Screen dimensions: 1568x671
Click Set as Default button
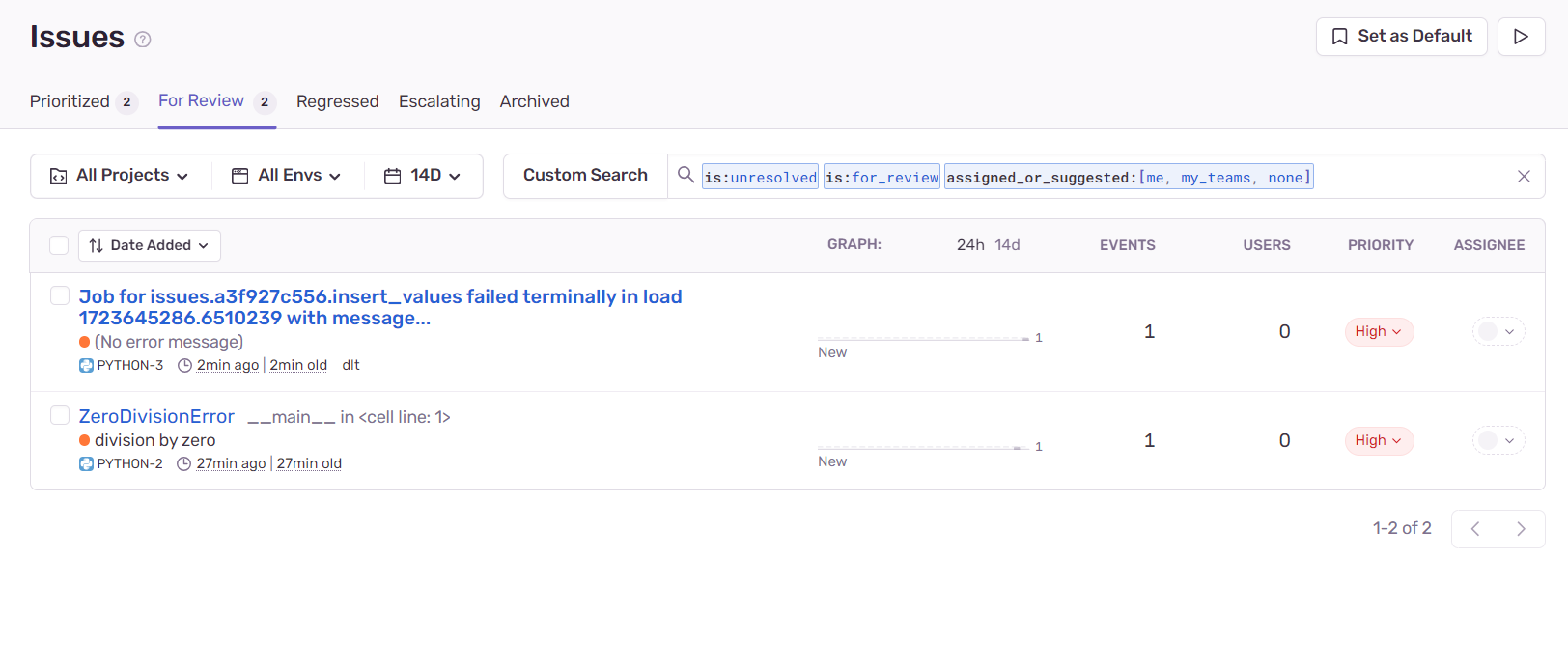1401,37
